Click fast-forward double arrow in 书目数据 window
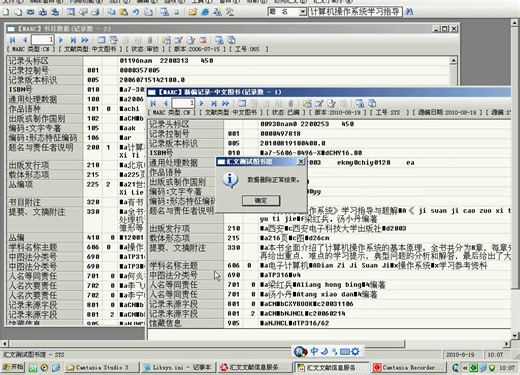Viewport: 520px width, 375px height. point(85,40)
